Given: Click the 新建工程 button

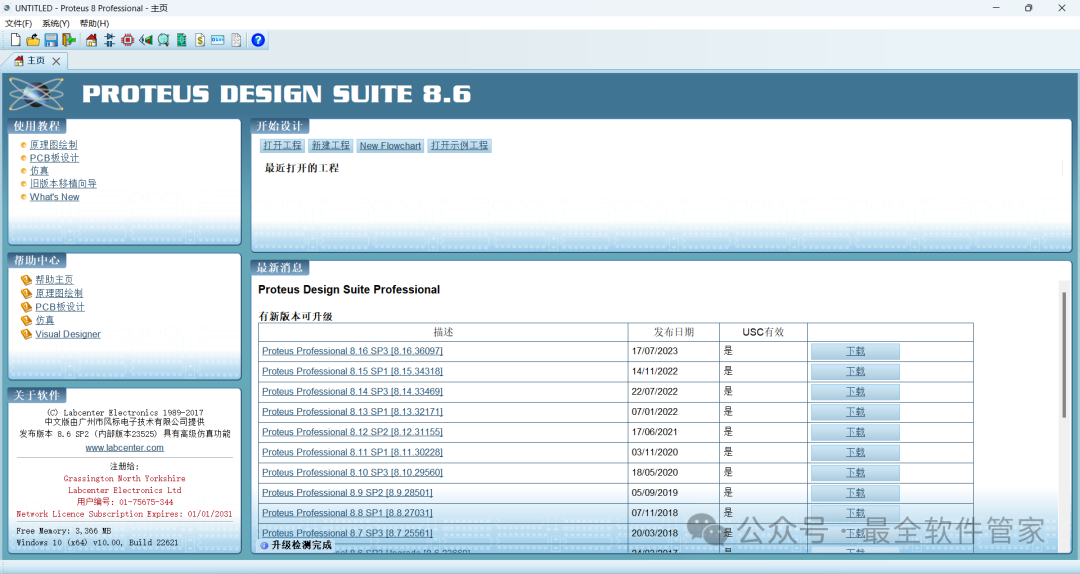Looking at the screenshot, I should 330,146.
